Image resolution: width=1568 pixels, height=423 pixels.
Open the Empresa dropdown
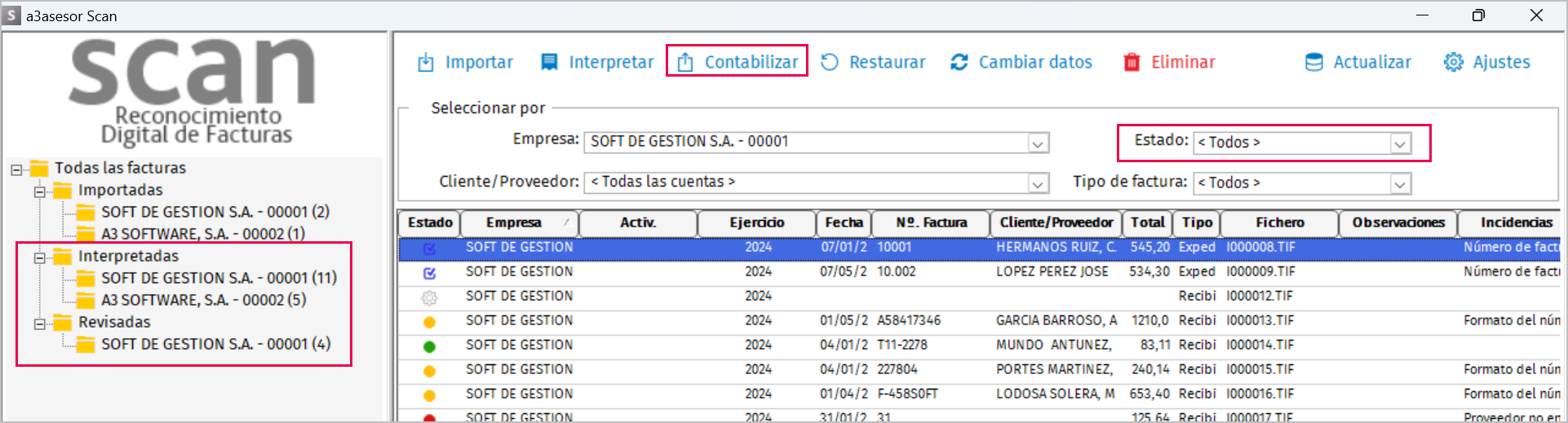coord(1037,143)
